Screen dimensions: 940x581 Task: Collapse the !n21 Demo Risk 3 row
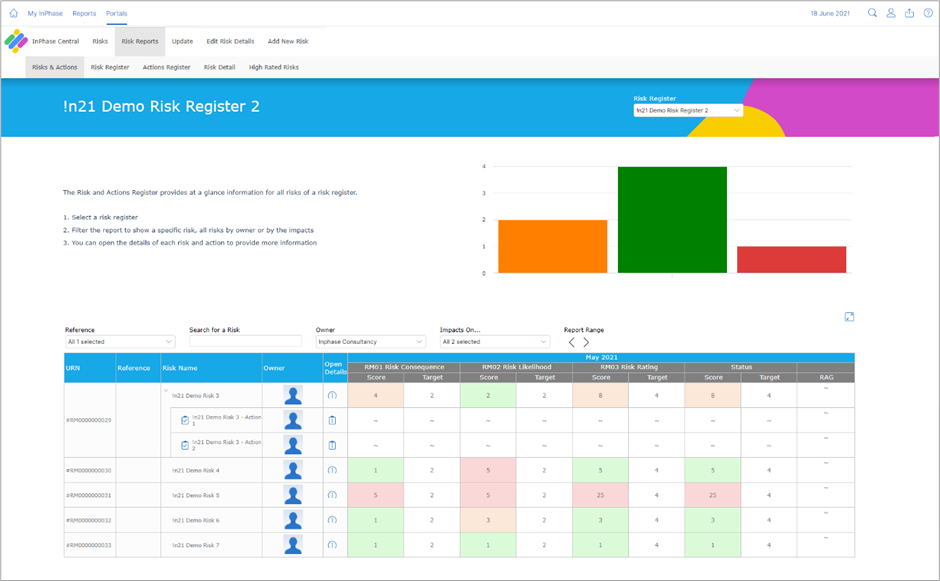point(166,390)
